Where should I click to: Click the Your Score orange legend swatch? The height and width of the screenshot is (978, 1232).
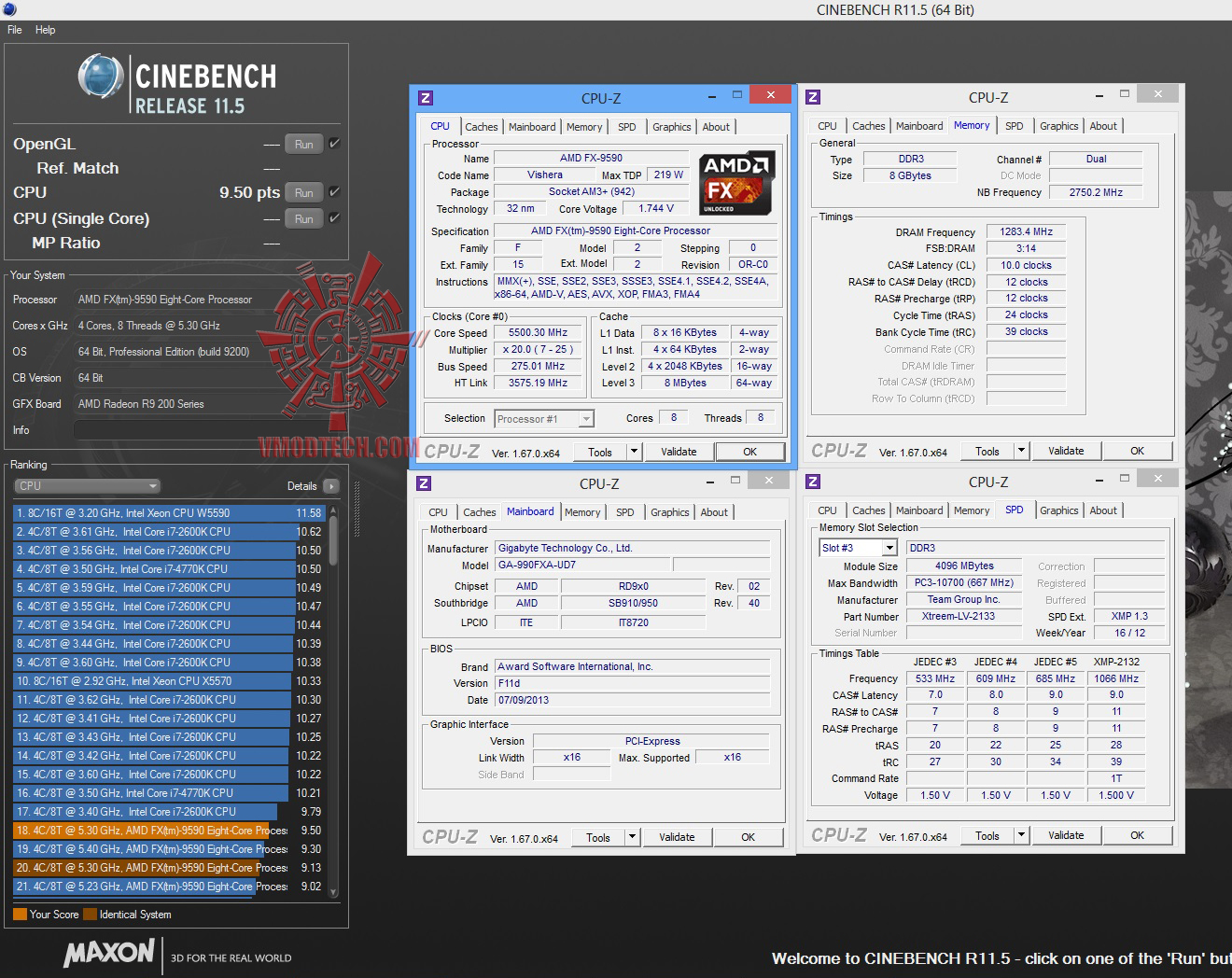(20, 915)
